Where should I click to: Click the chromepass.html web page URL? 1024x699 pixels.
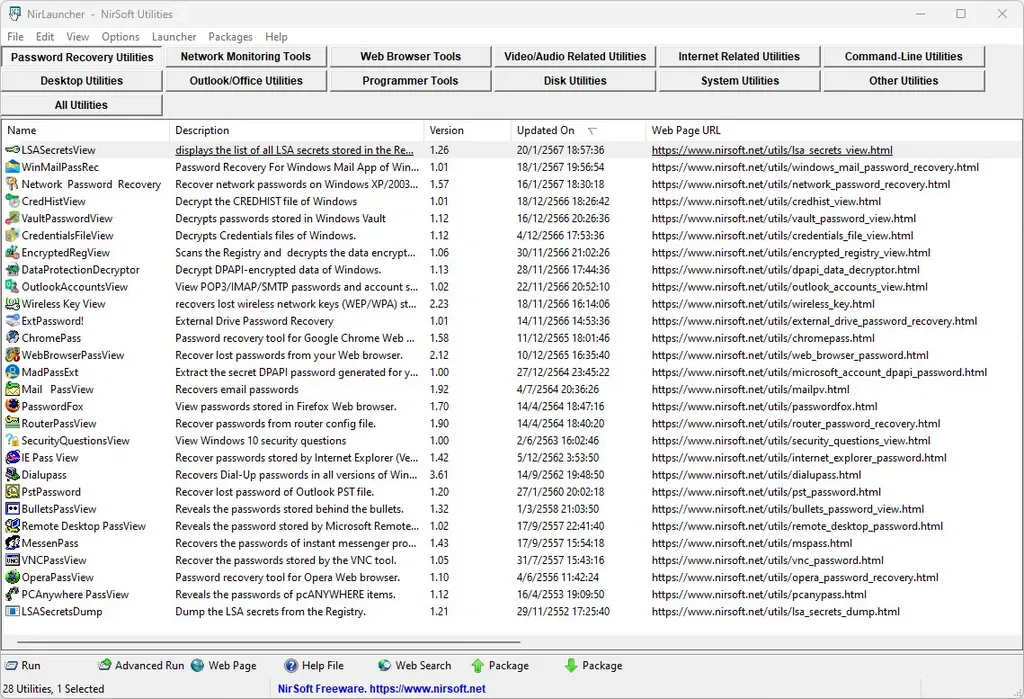pos(763,338)
